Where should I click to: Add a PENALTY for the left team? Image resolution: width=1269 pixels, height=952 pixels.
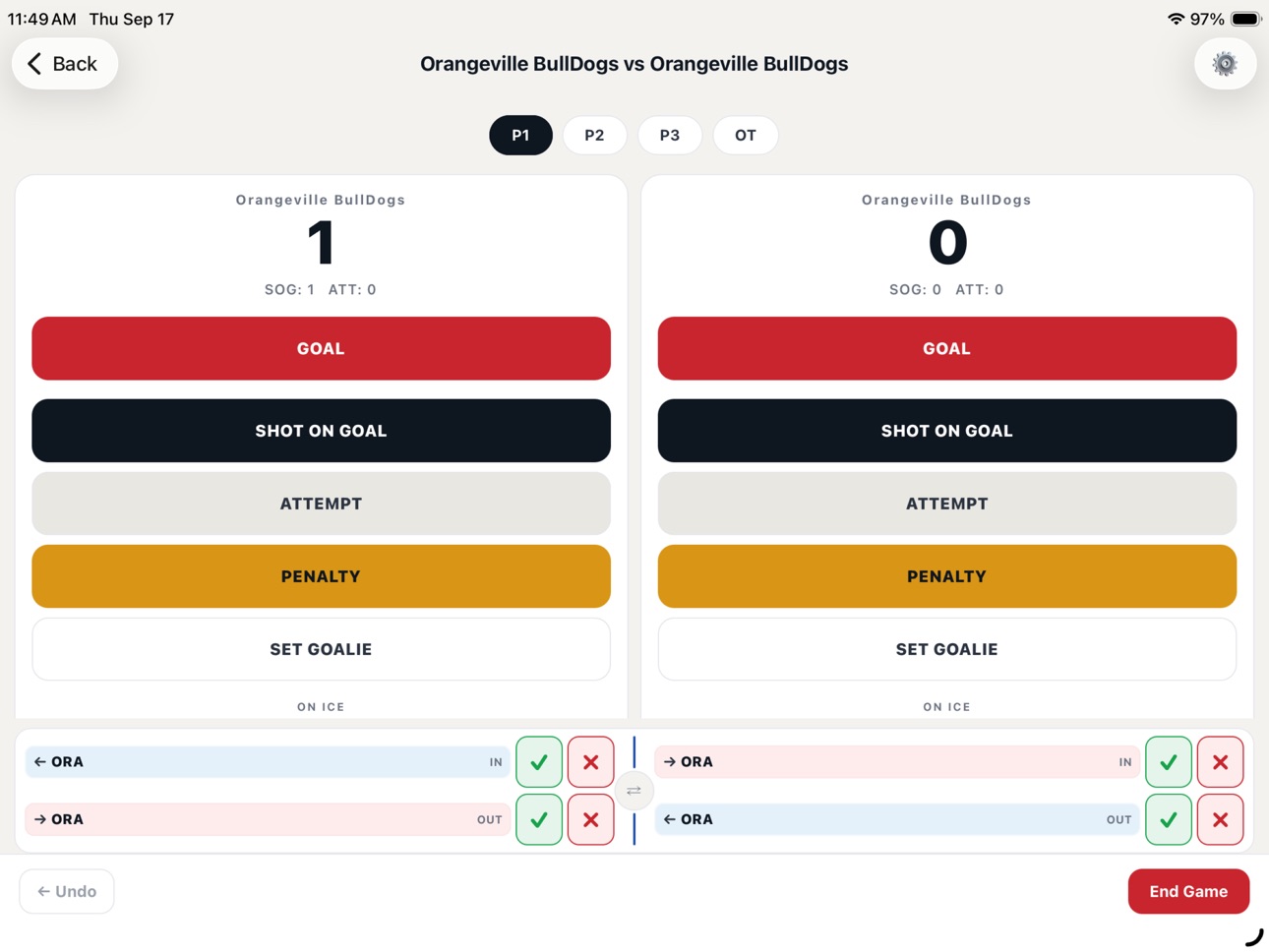click(321, 576)
